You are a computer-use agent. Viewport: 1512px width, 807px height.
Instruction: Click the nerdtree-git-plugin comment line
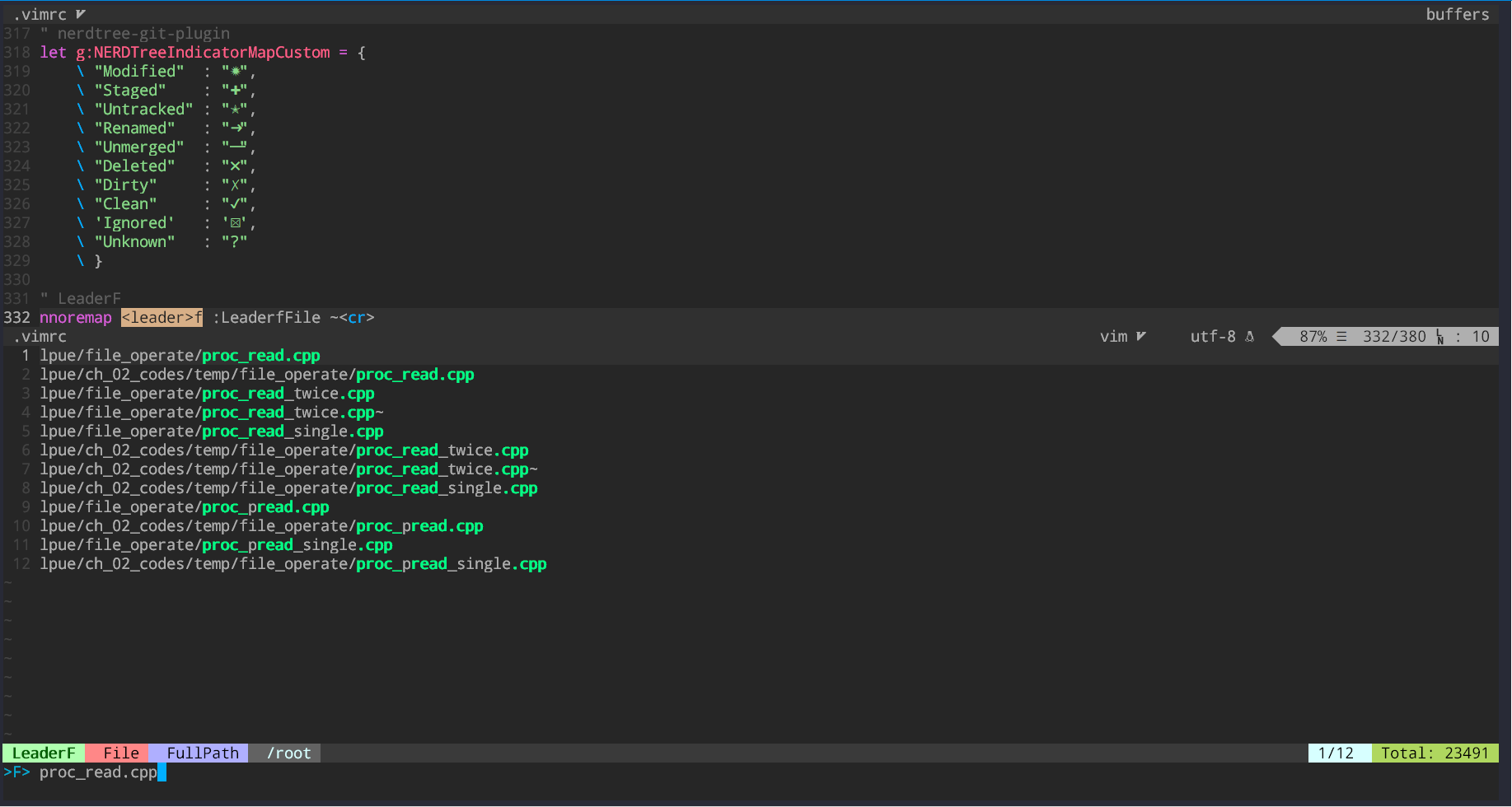coord(135,33)
